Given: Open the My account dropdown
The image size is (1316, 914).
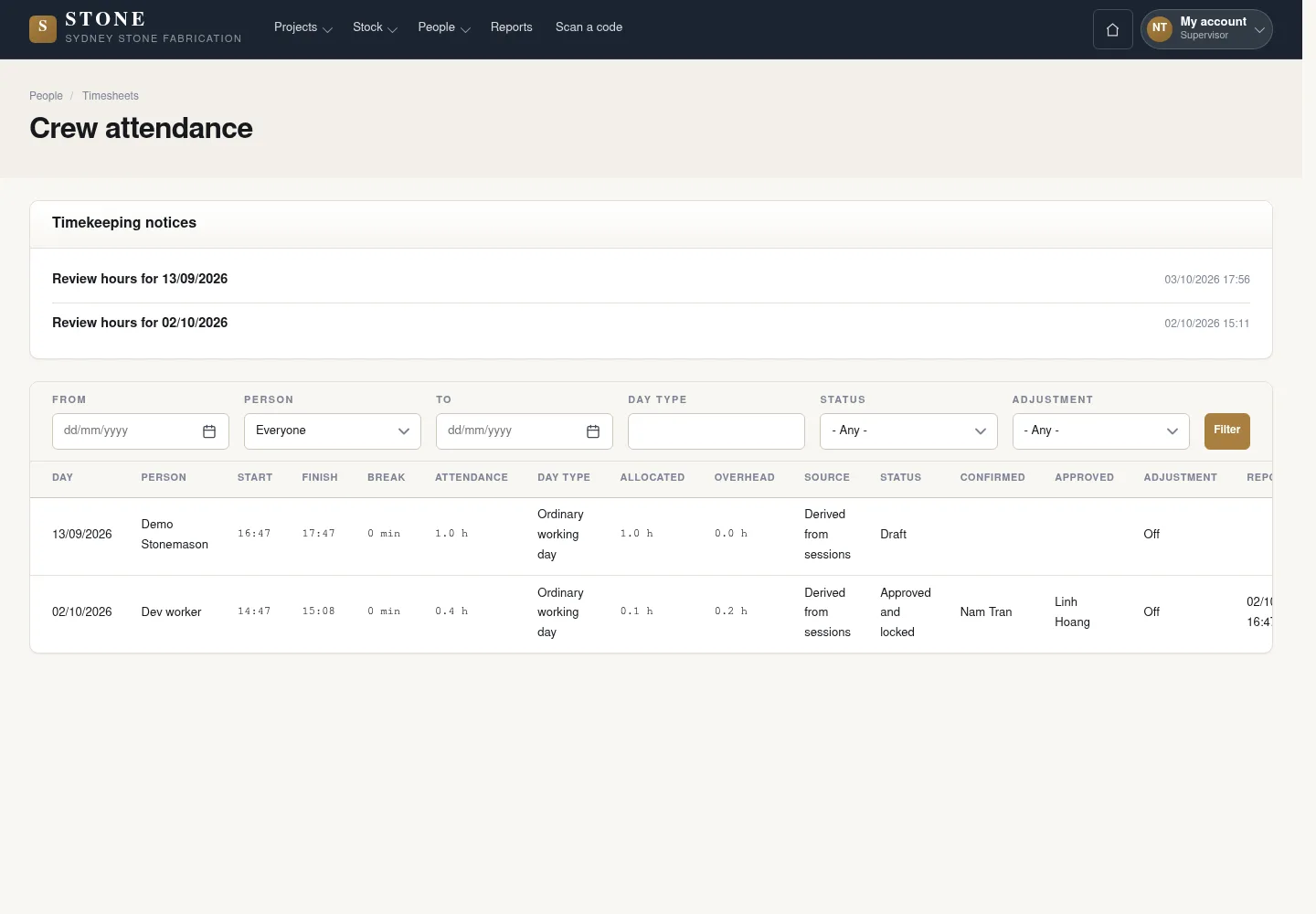Looking at the screenshot, I should 1206,29.
